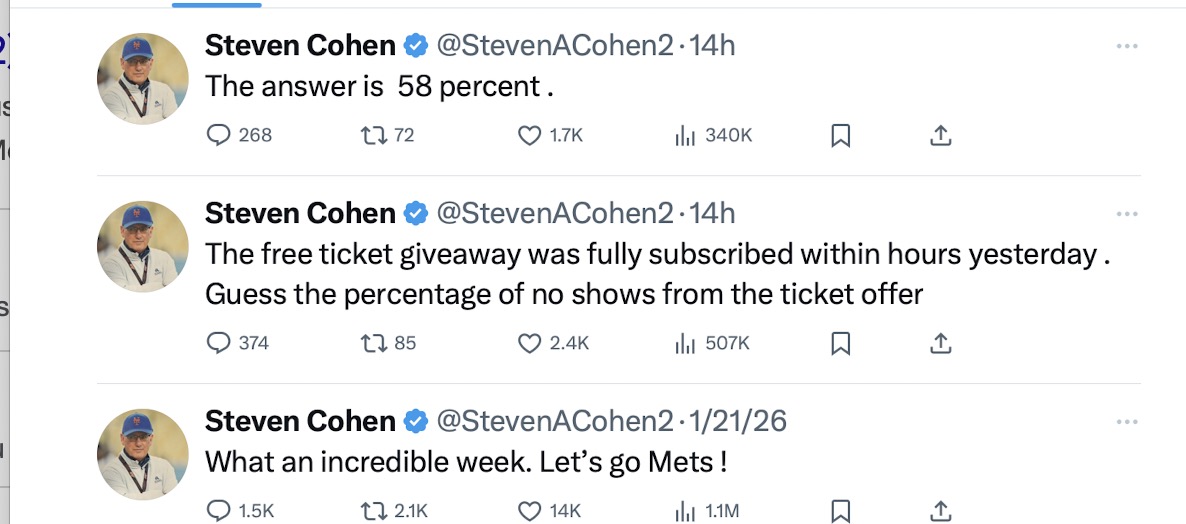
Task: Like the 'Let's go Mets' tweet
Action: pos(530,511)
